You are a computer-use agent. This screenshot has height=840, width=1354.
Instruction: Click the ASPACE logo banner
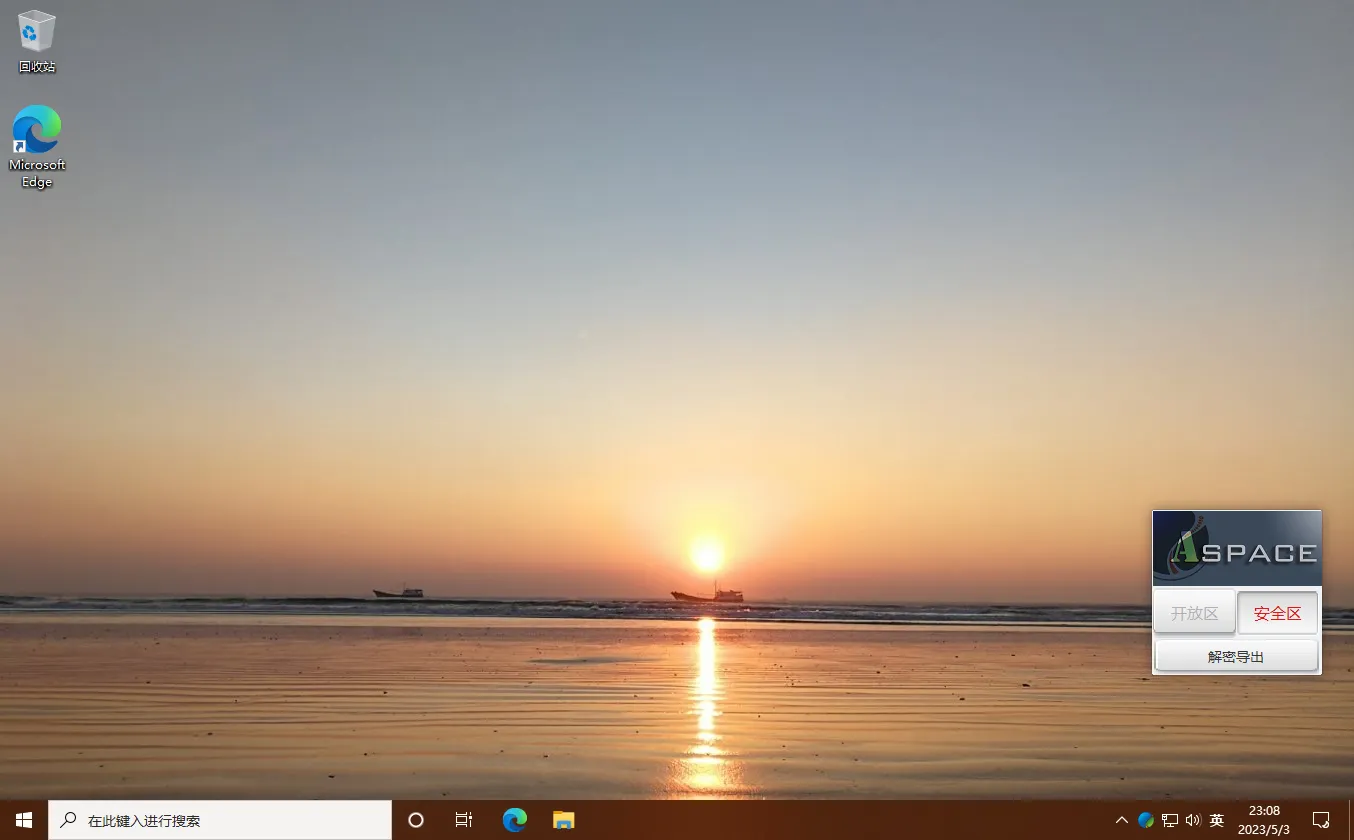(1237, 547)
